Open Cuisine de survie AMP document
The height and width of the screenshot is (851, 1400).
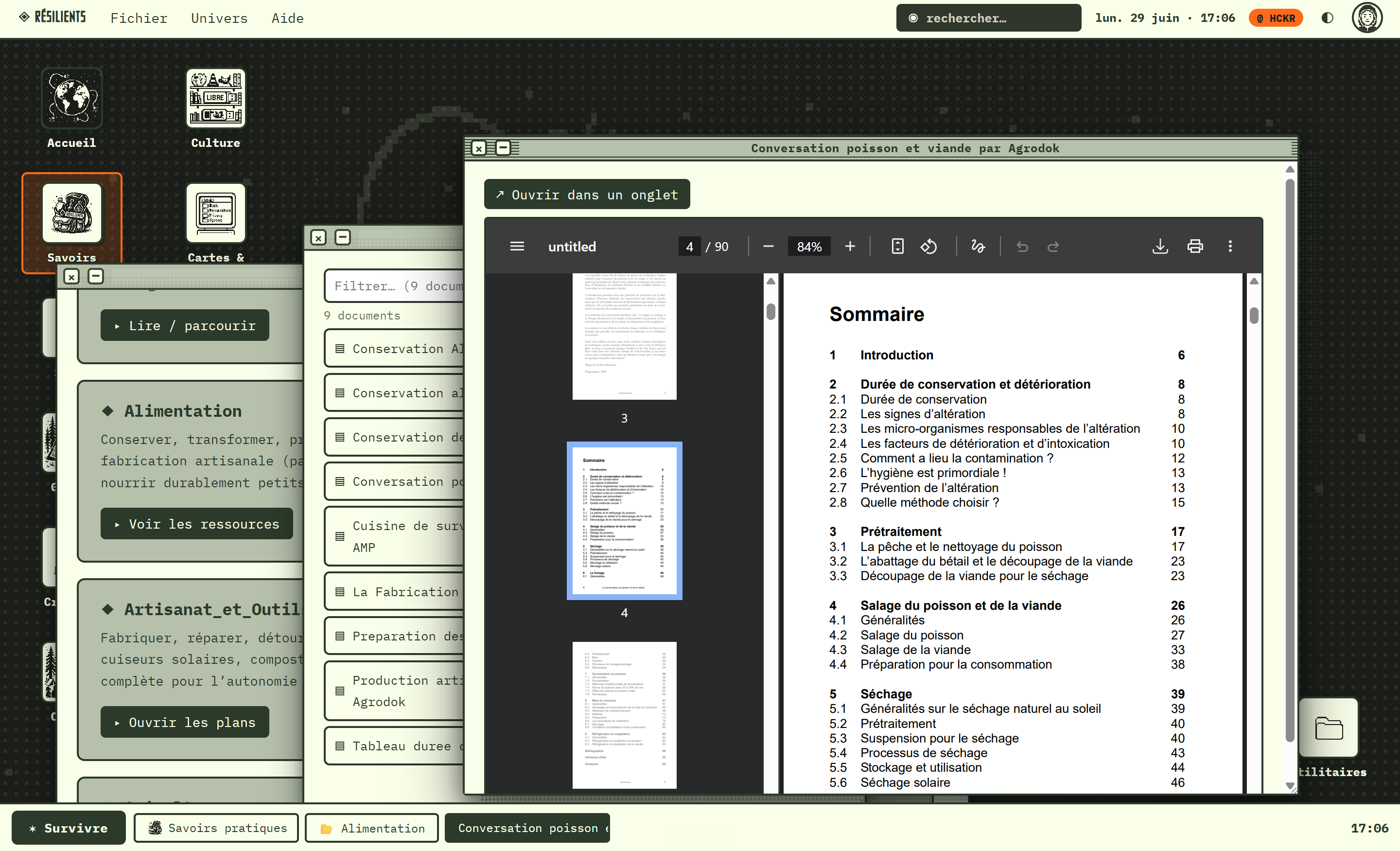click(x=394, y=537)
